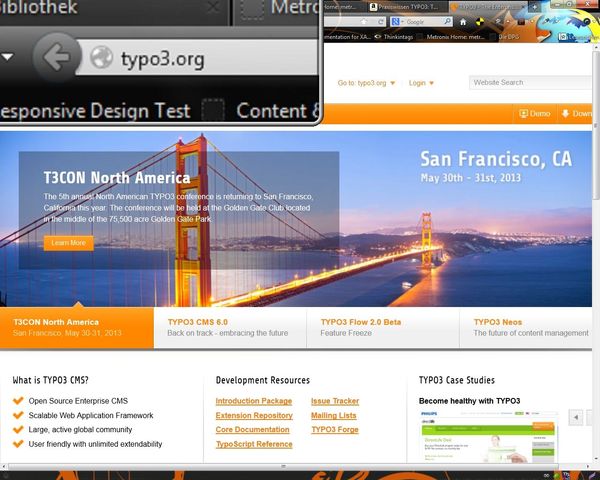The height and width of the screenshot is (480, 600).
Task: Click the Download button in orange bar
Action: tap(576, 114)
